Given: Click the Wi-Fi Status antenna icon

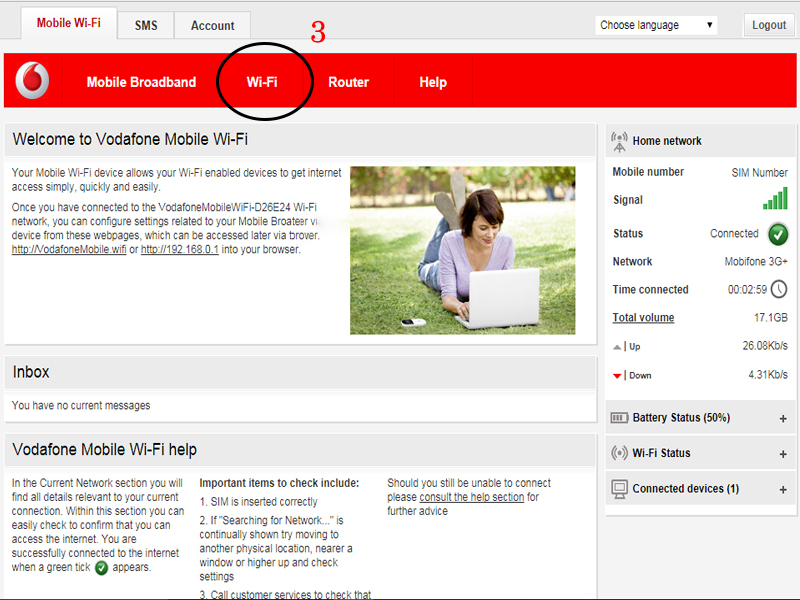Looking at the screenshot, I should (x=619, y=453).
